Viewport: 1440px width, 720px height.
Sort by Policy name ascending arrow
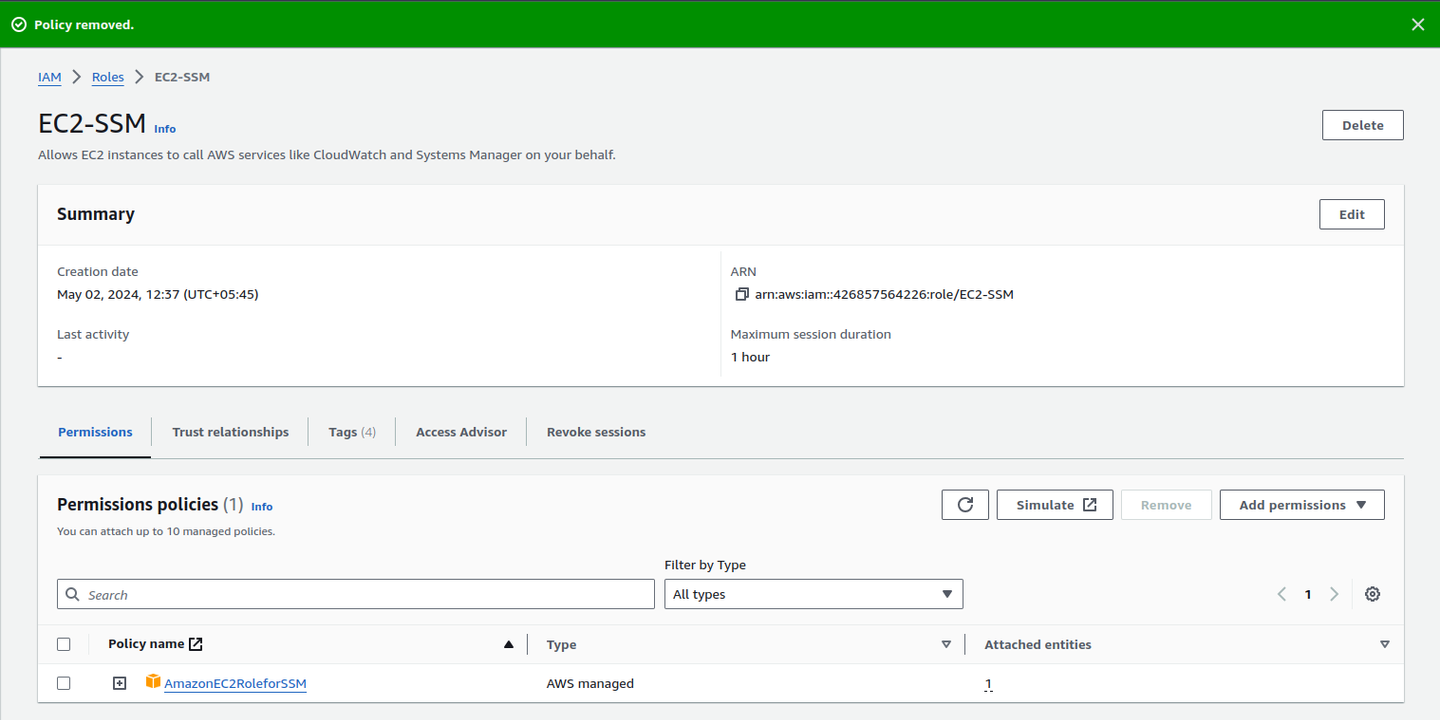[508, 645]
